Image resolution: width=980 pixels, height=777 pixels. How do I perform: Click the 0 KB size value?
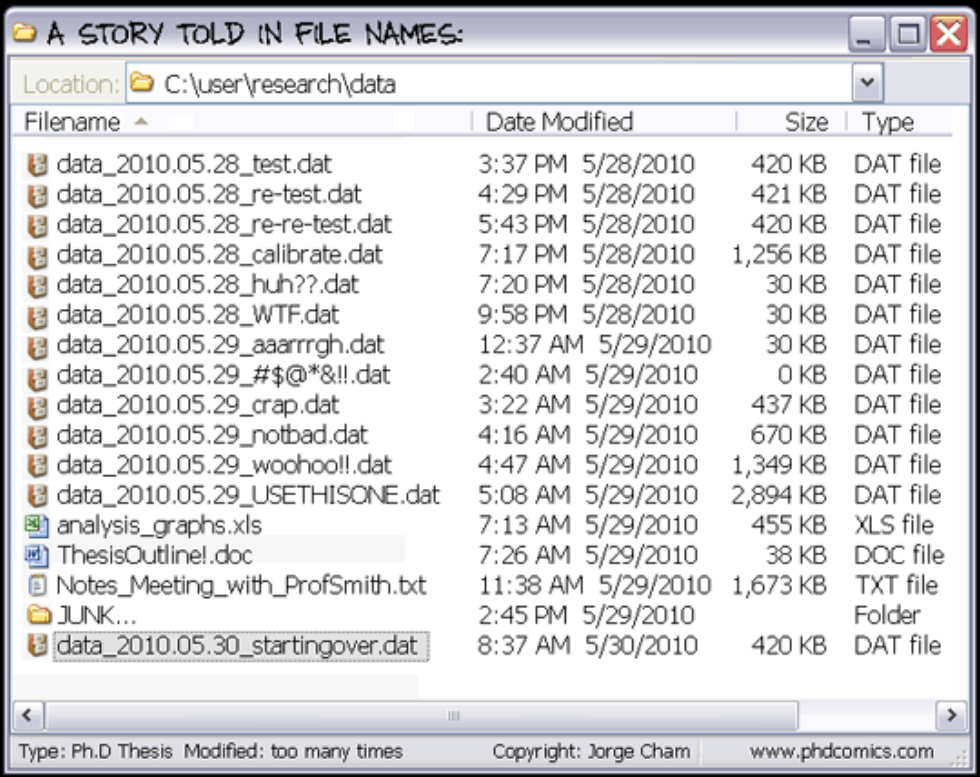[x=802, y=376]
